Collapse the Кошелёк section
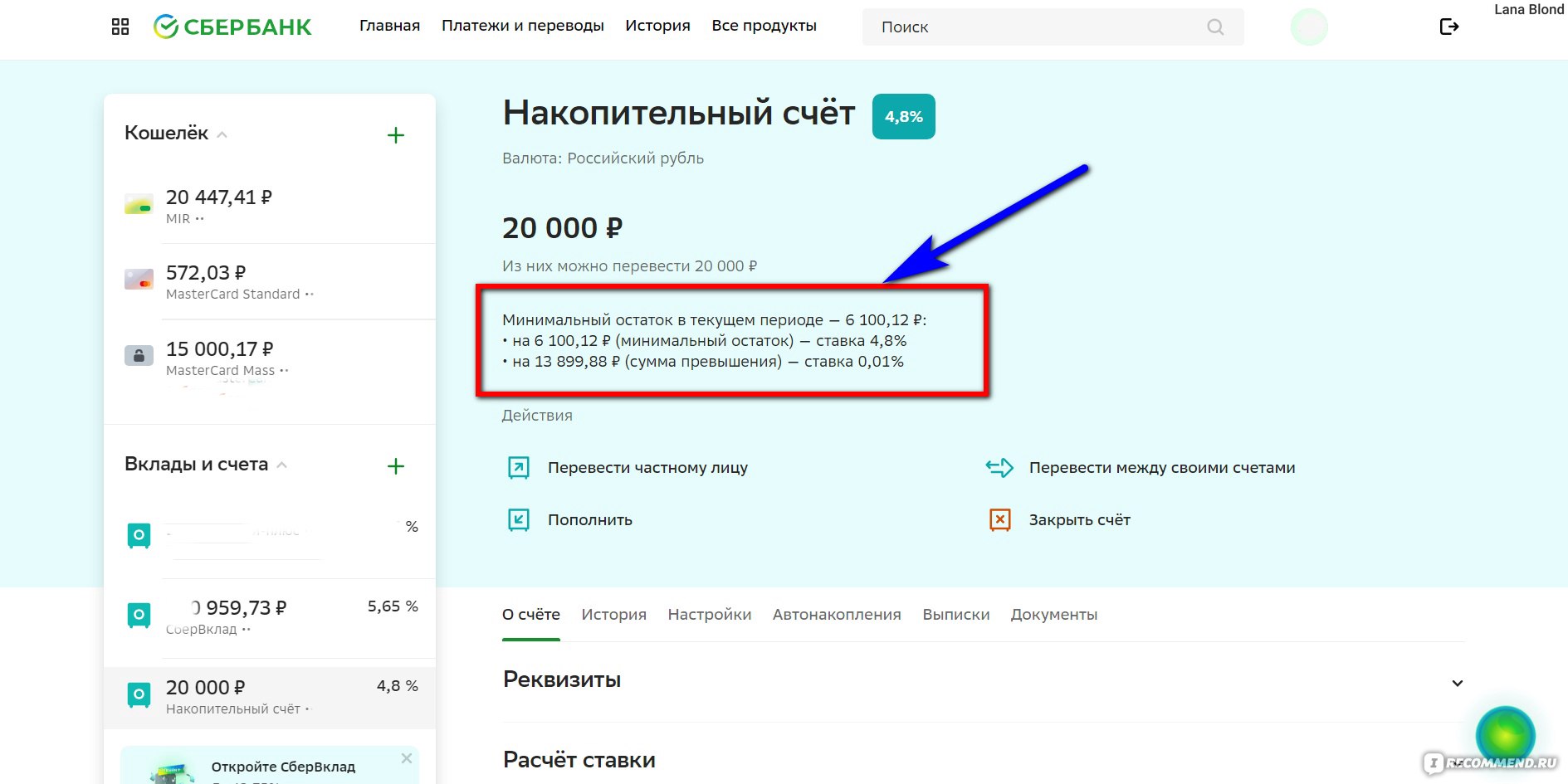1568x784 pixels. coord(222,134)
